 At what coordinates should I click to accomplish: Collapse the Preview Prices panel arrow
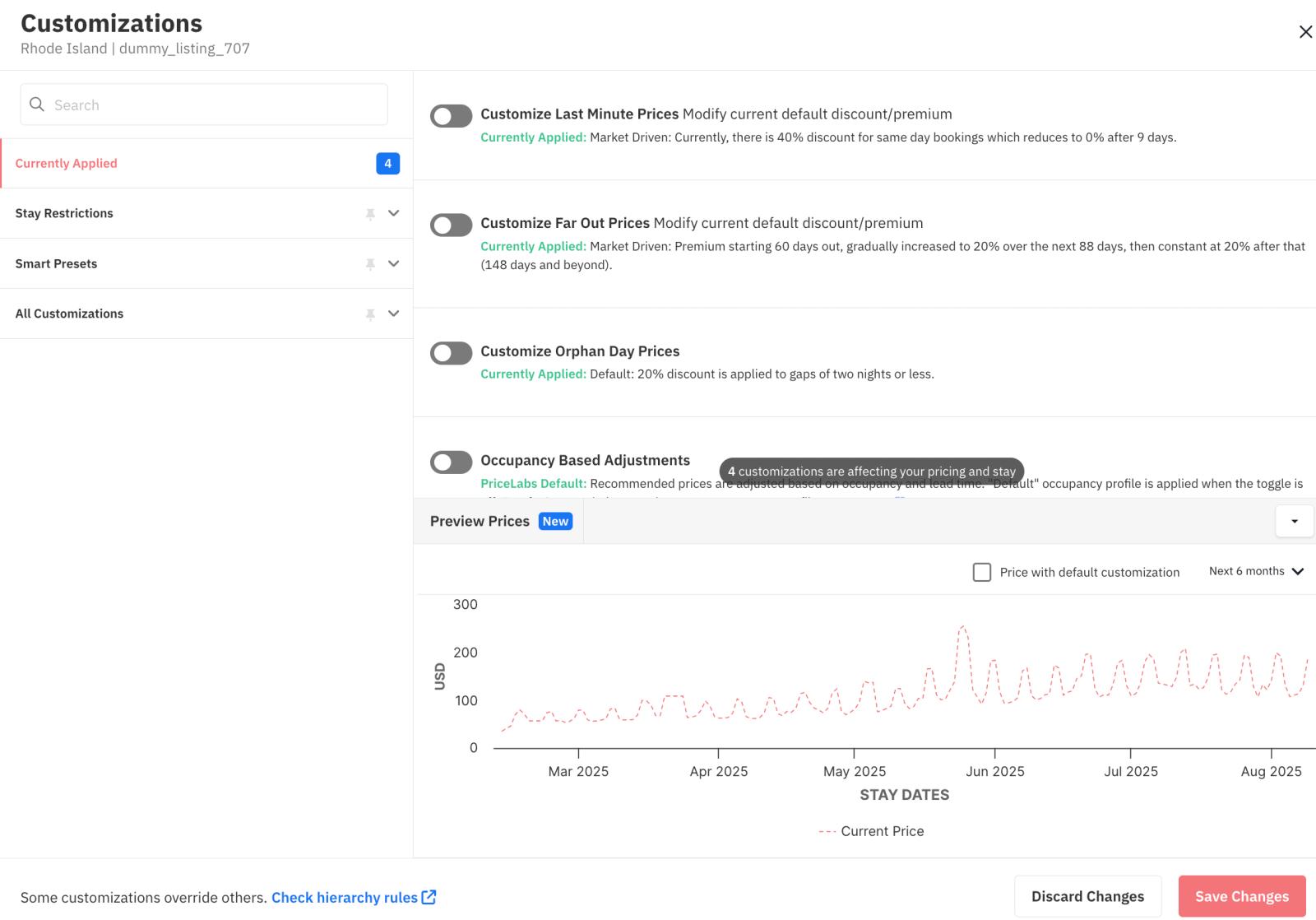1295,521
